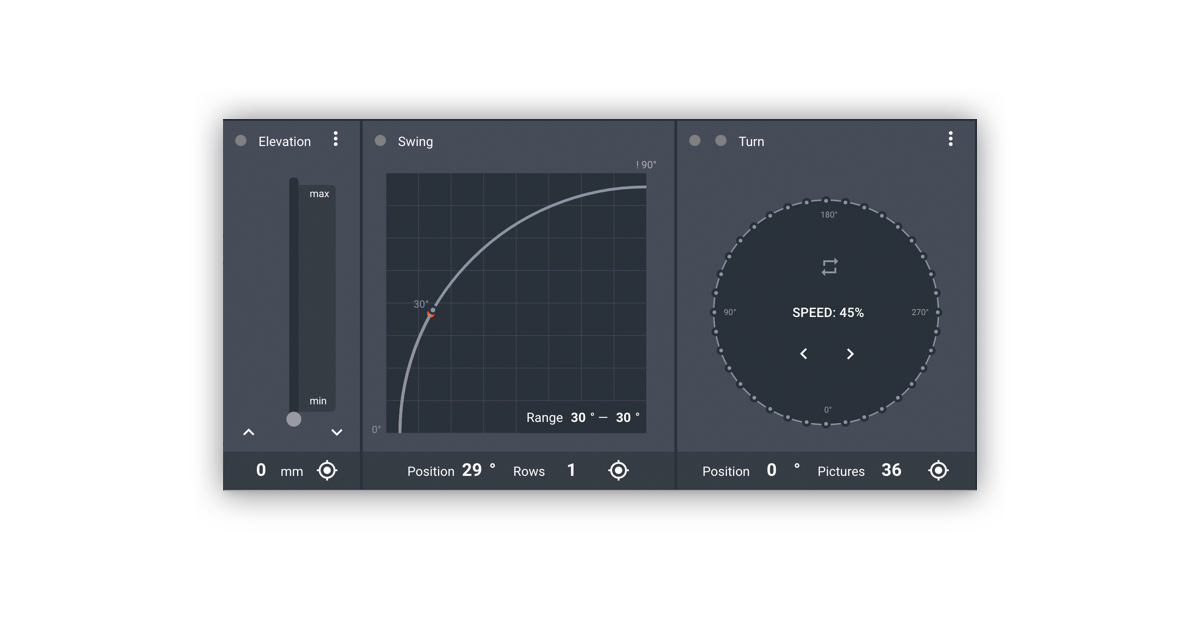
Task: Click the calibrate target icon in Turn panel
Action: pyautogui.click(x=938, y=470)
